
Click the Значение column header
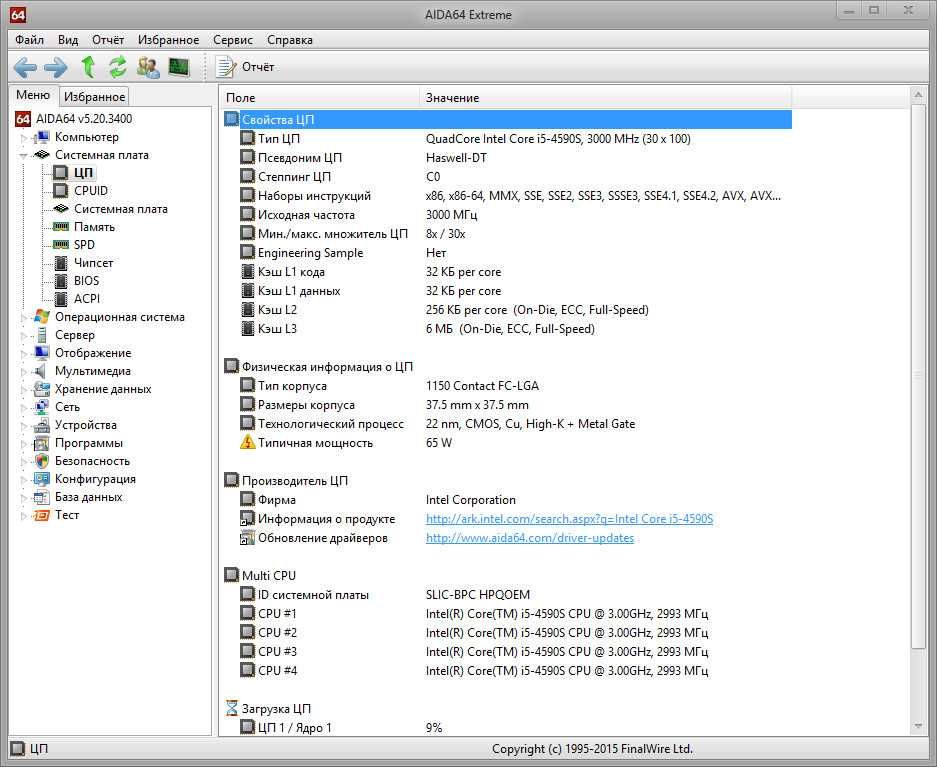pyautogui.click(x=606, y=97)
